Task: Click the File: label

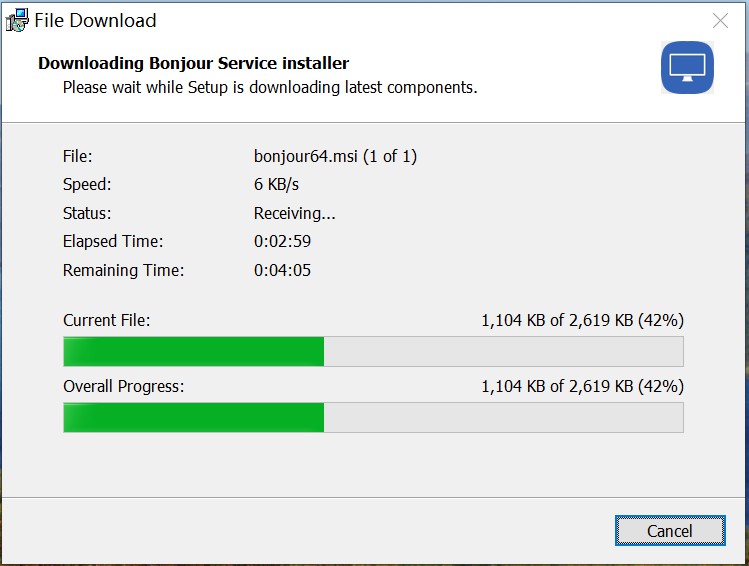Action: pos(77,156)
